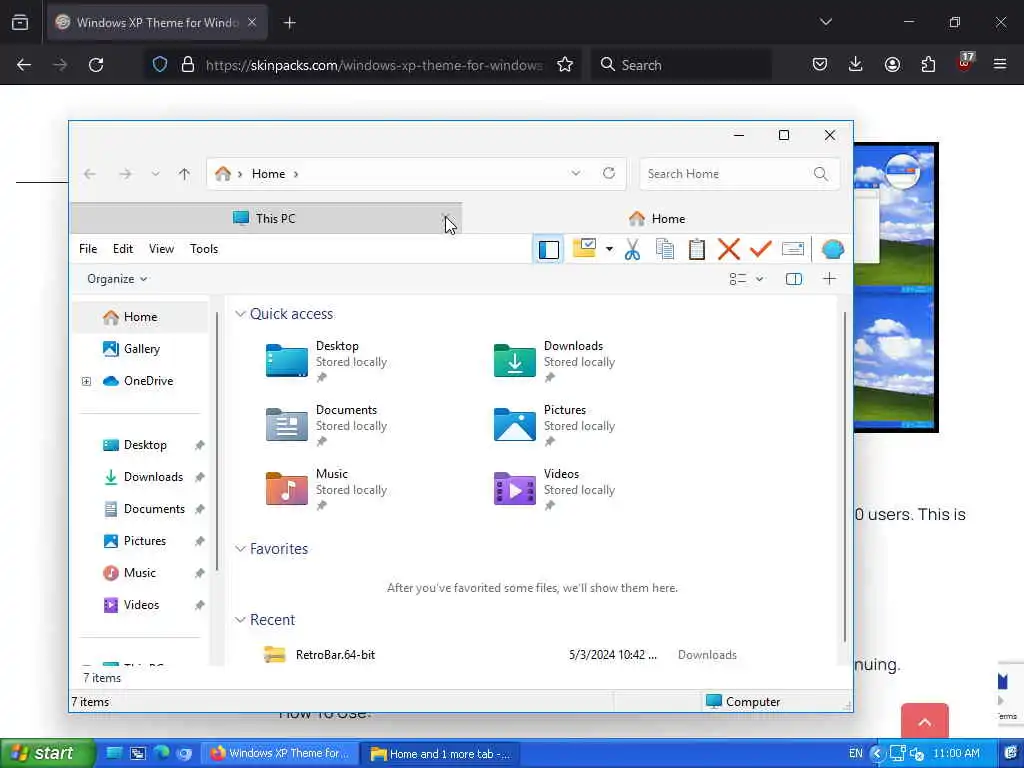Click the red X Delete icon
Screen dimensions: 1024x768
pos(729,249)
